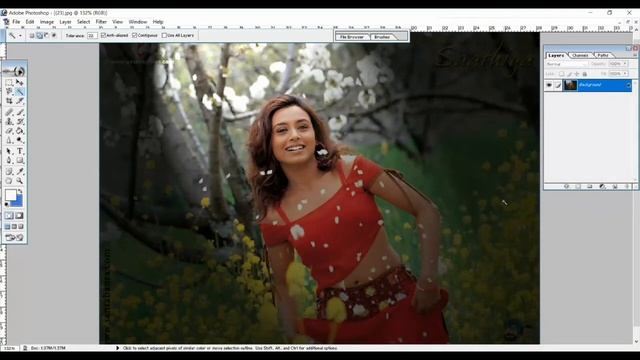This screenshot has height=360, width=640.
Task: Click the add layer style icon
Action: [x=567, y=187]
